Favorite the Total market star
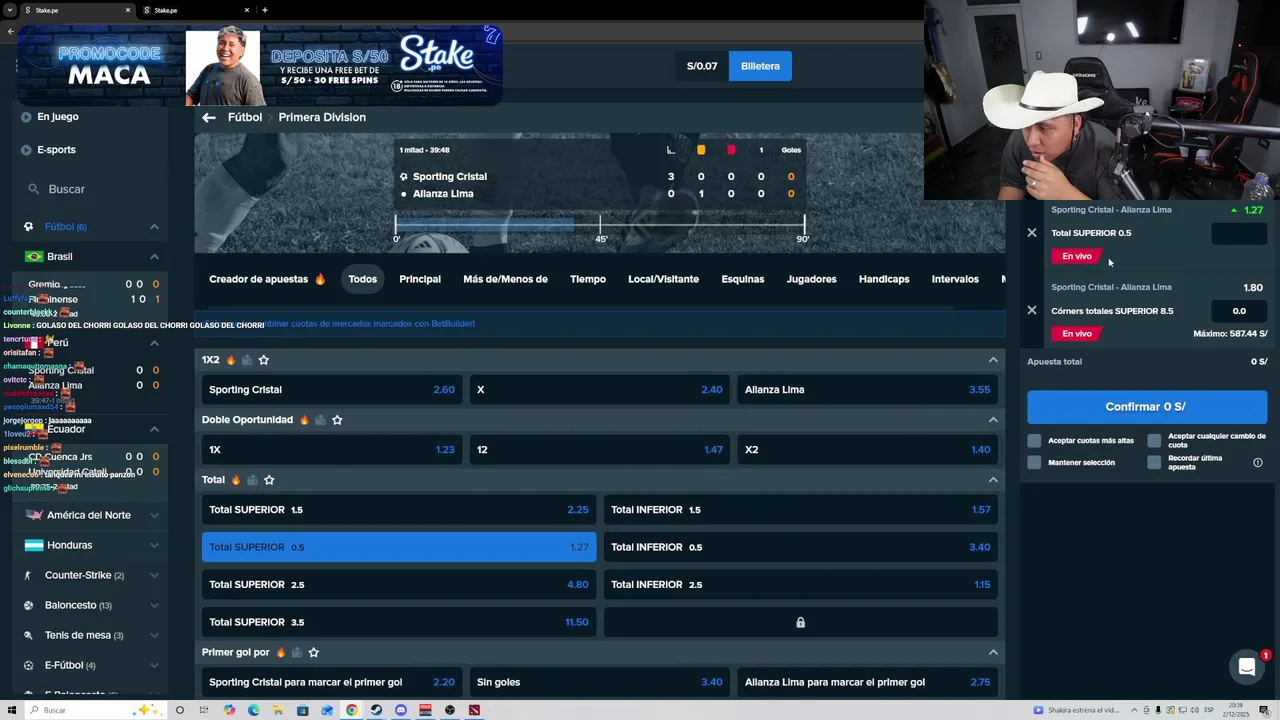The width and height of the screenshot is (1280, 720). [269, 480]
